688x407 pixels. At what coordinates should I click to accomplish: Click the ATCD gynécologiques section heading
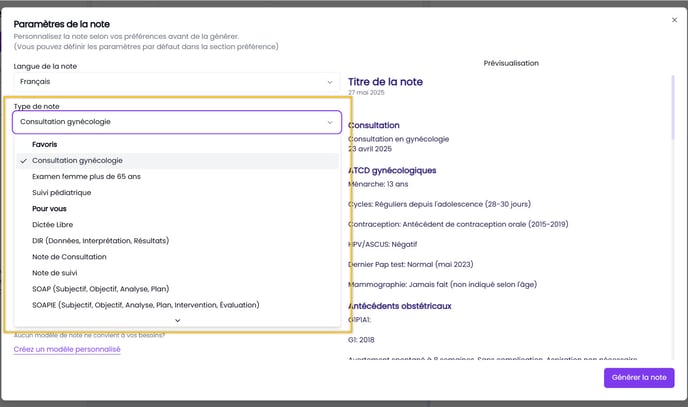(x=392, y=170)
